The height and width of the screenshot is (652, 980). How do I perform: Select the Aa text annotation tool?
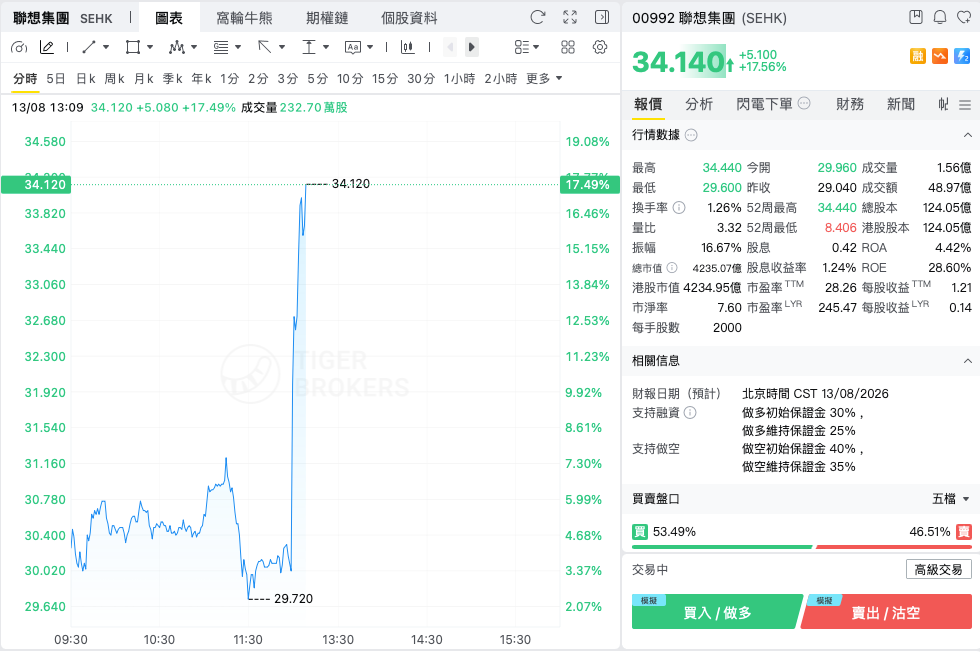[x=352, y=47]
